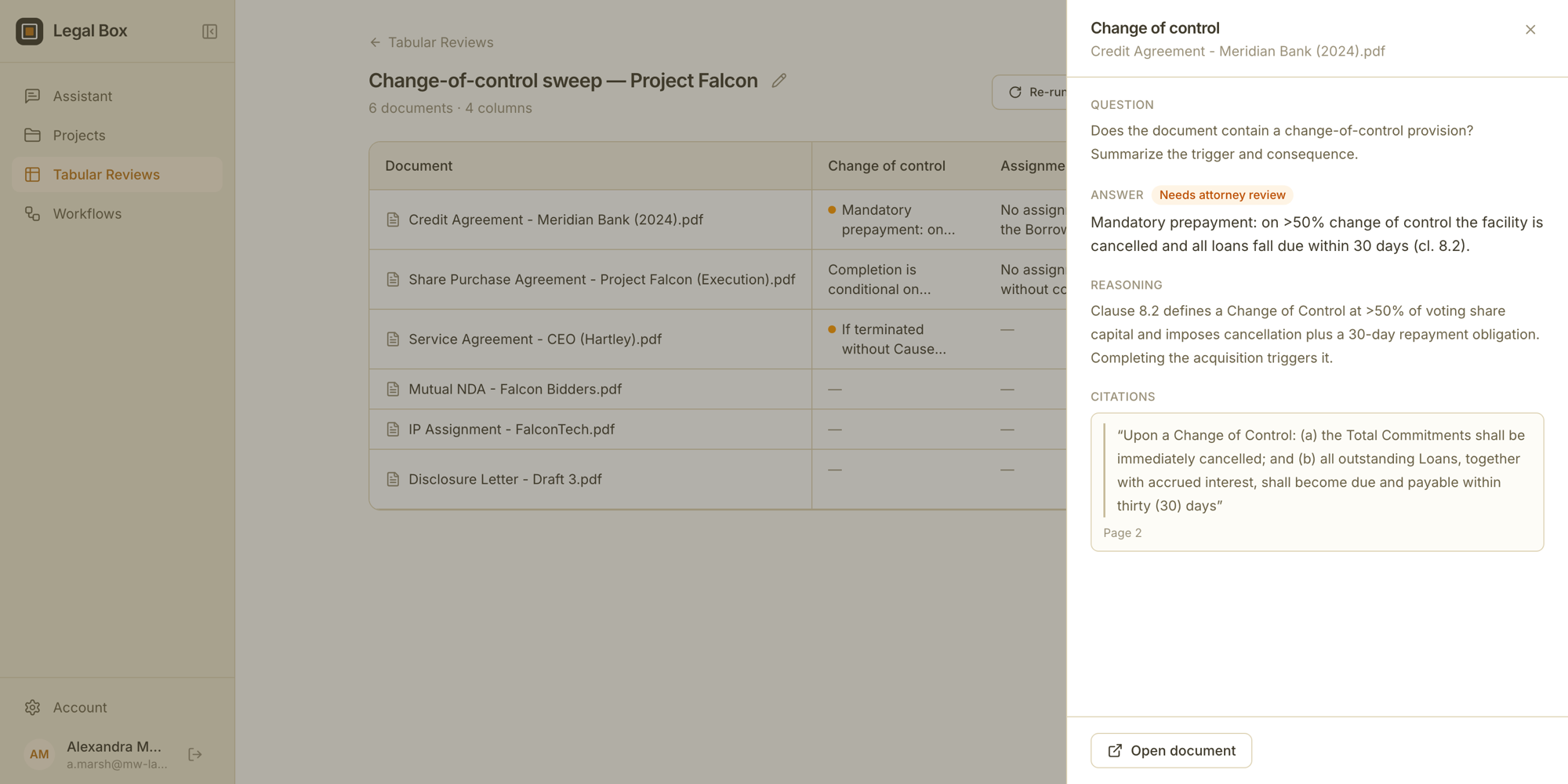1568x784 pixels.
Task: Click the file icon for Credit Agreement row
Action: coord(393,220)
